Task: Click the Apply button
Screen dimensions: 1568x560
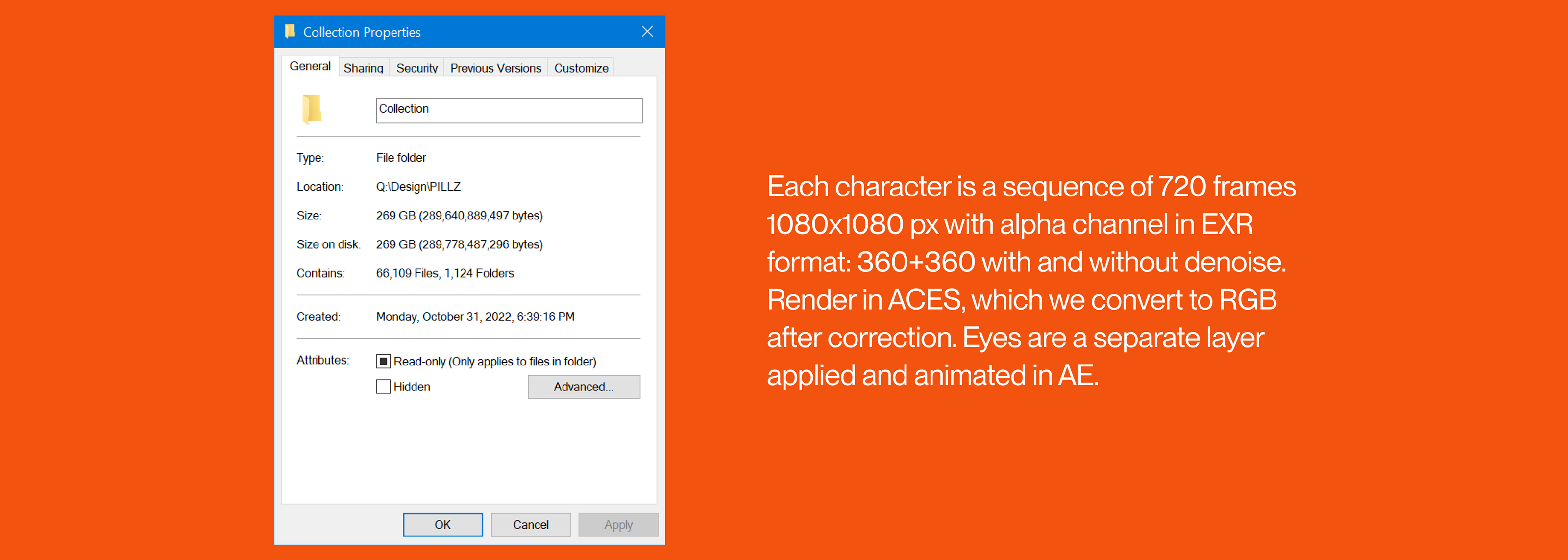Action: (618, 525)
